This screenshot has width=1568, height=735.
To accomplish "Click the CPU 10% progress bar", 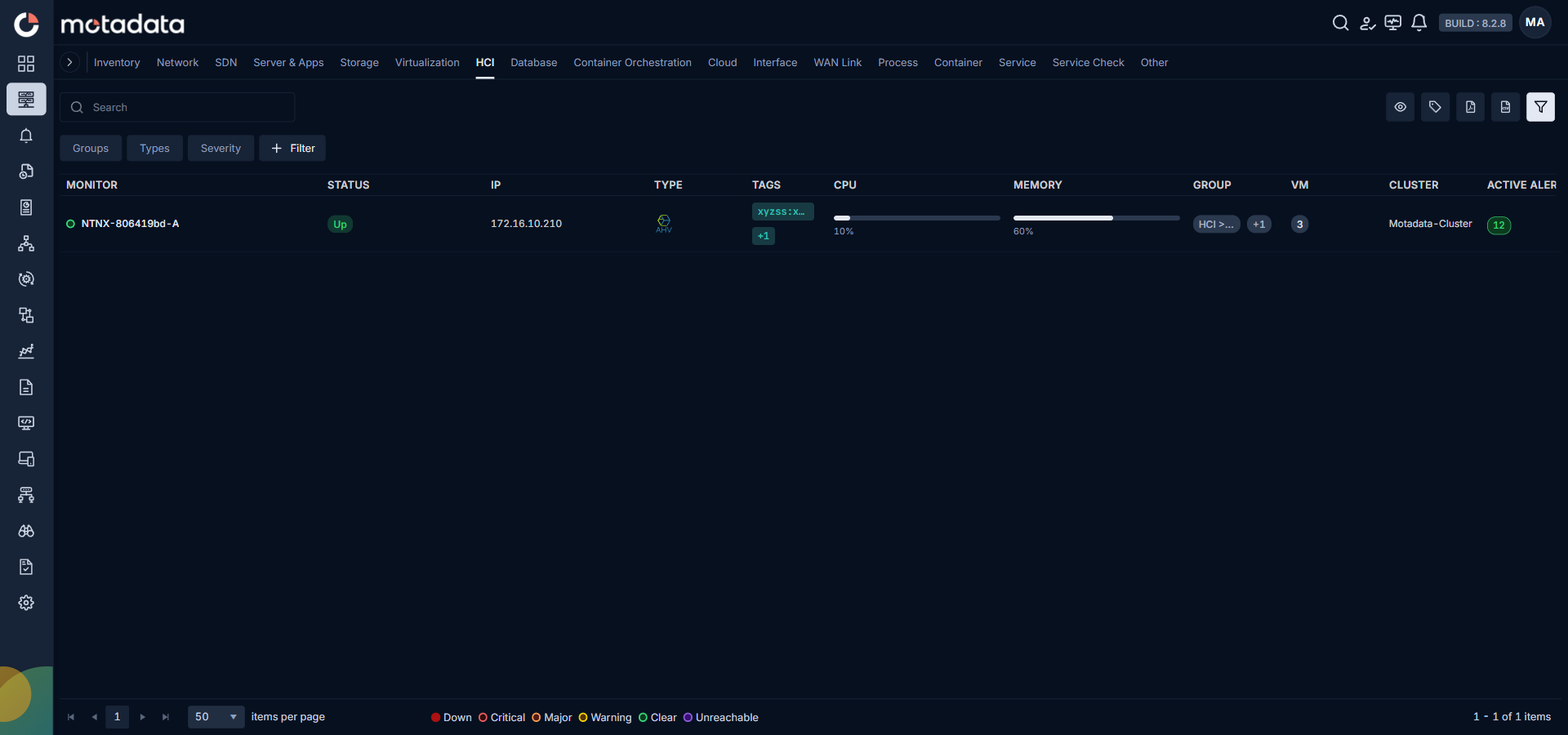I will [916, 218].
